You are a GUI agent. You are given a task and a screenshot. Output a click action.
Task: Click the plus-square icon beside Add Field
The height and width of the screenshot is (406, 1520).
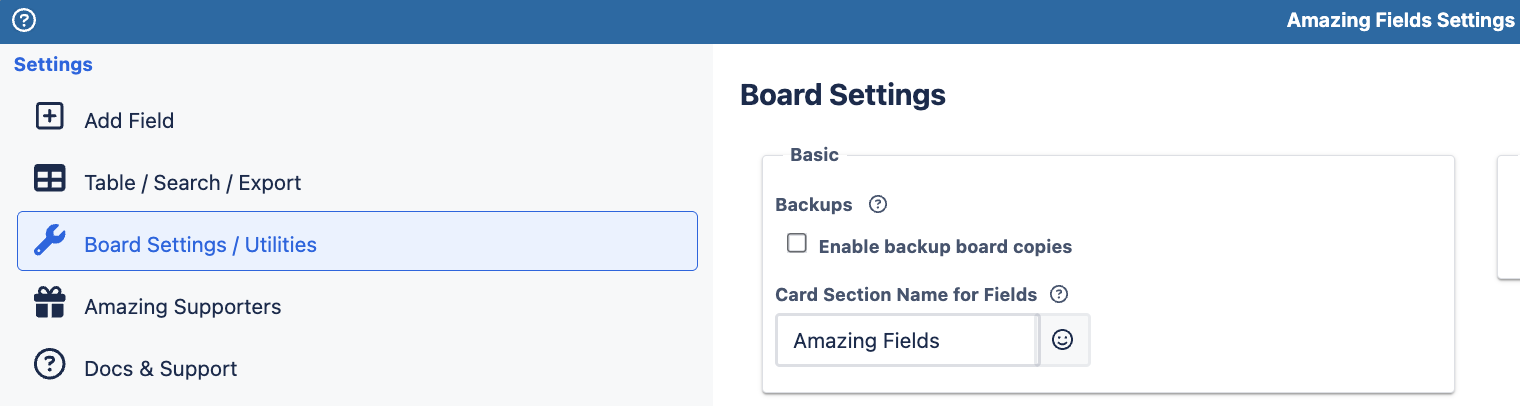pos(49,117)
